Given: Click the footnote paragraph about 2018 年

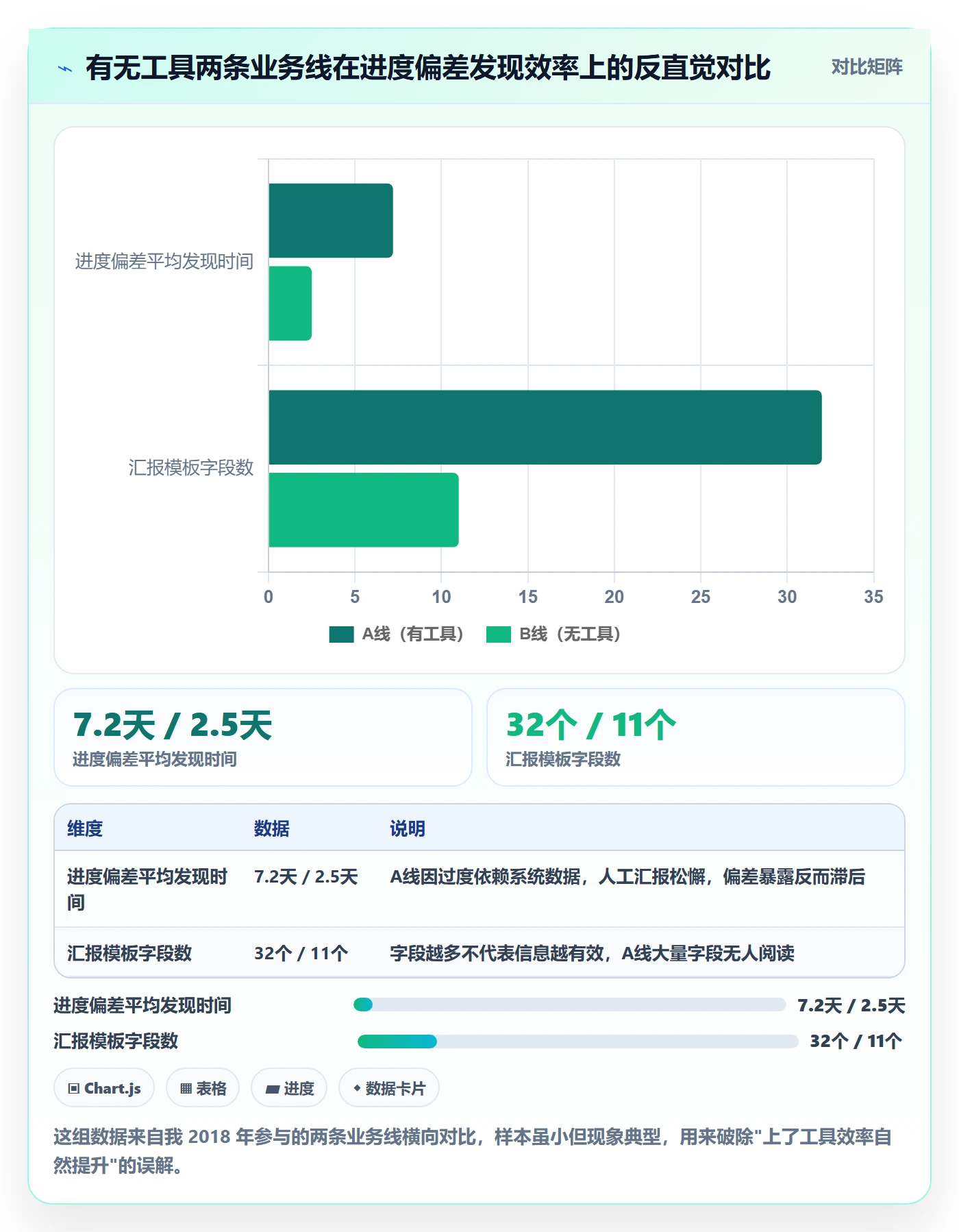Looking at the screenshot, I should coord(473,1151).
